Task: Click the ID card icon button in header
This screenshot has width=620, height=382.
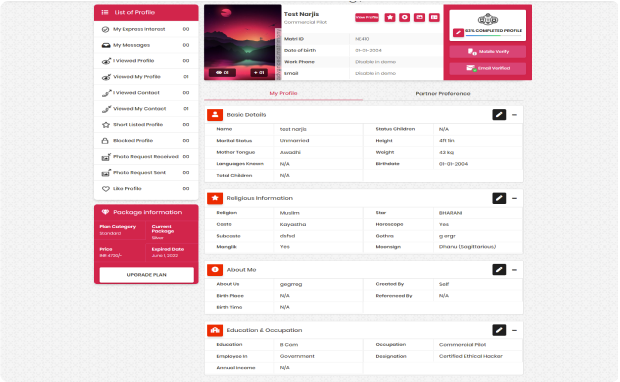Action: point(434,17)
